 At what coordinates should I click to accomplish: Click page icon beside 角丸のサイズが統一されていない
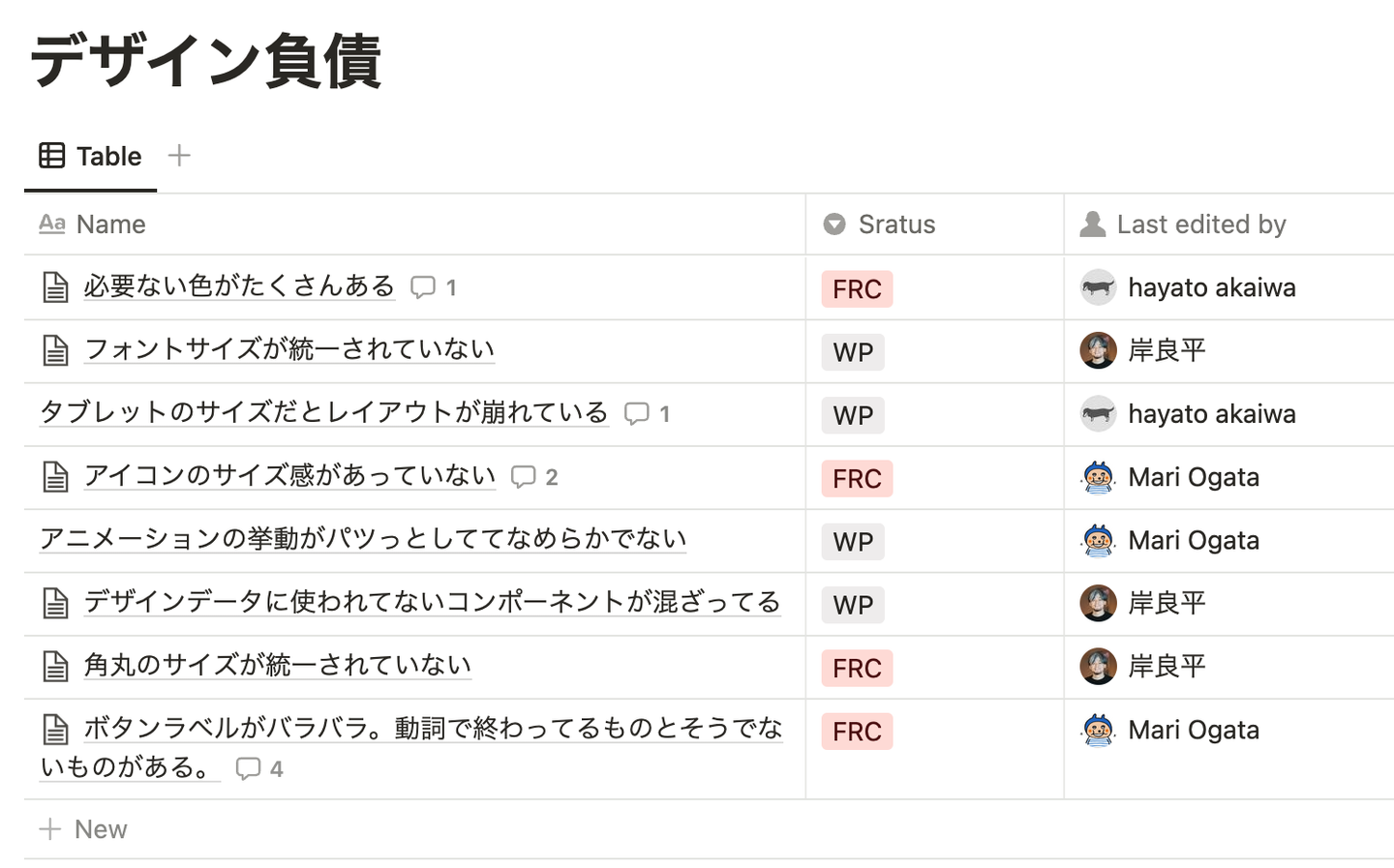tap(56, 666)
